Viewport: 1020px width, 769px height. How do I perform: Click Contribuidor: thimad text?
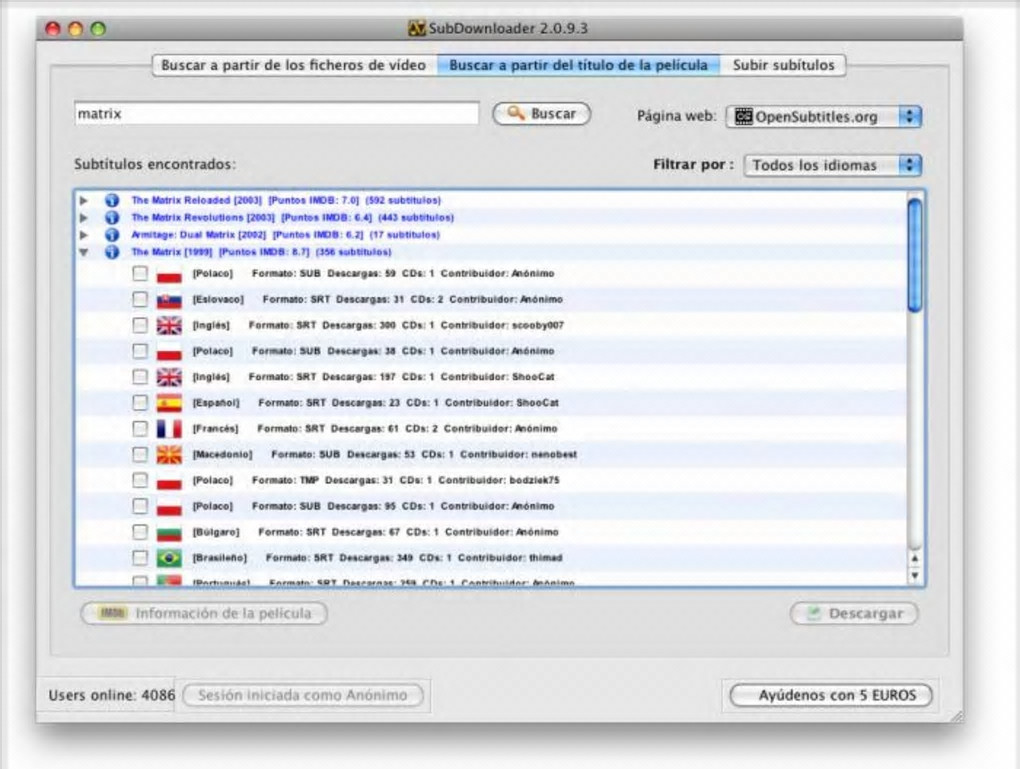[x=510, y=558]
